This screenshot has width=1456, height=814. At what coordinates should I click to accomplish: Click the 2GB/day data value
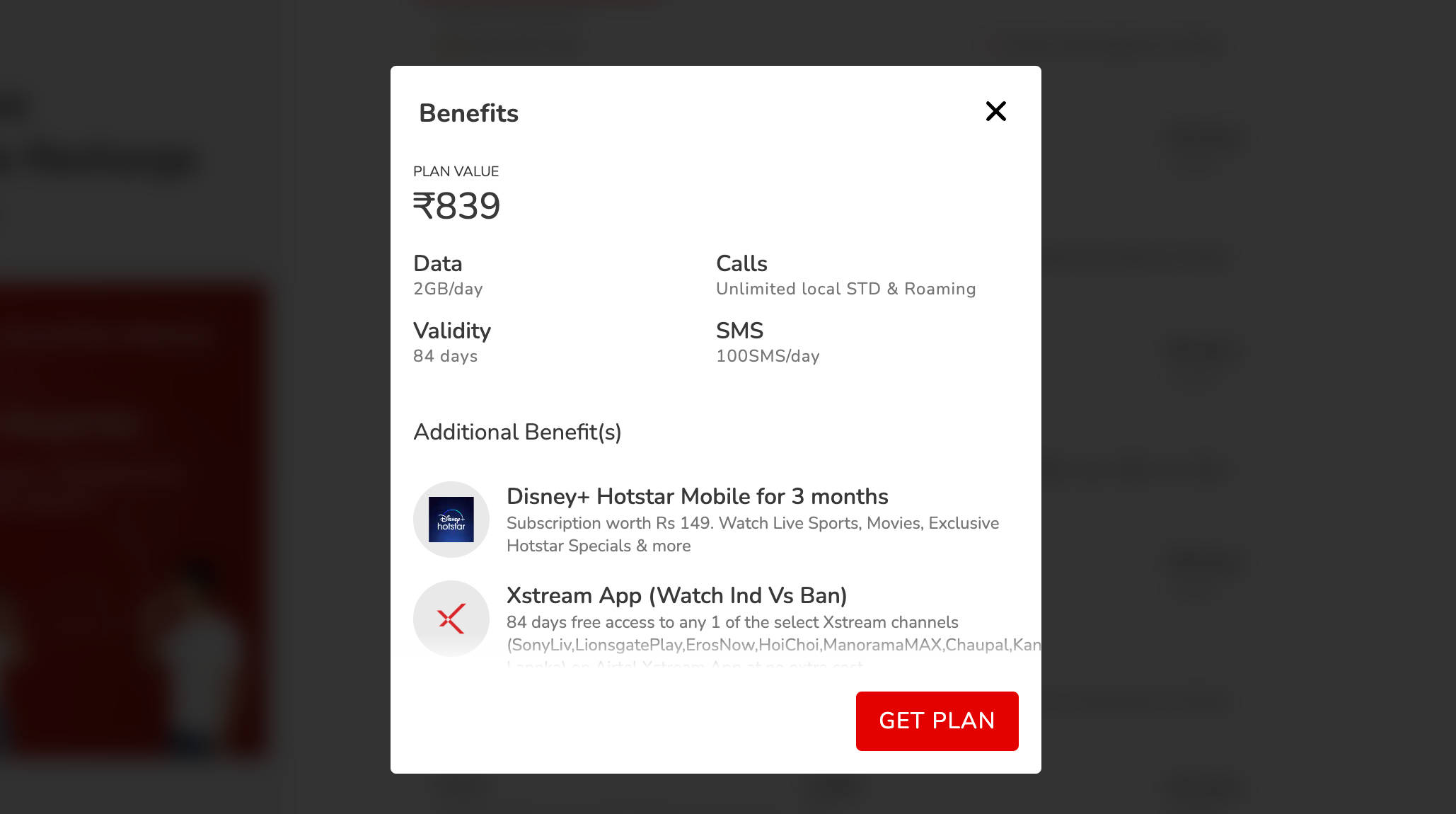point(448,289)
